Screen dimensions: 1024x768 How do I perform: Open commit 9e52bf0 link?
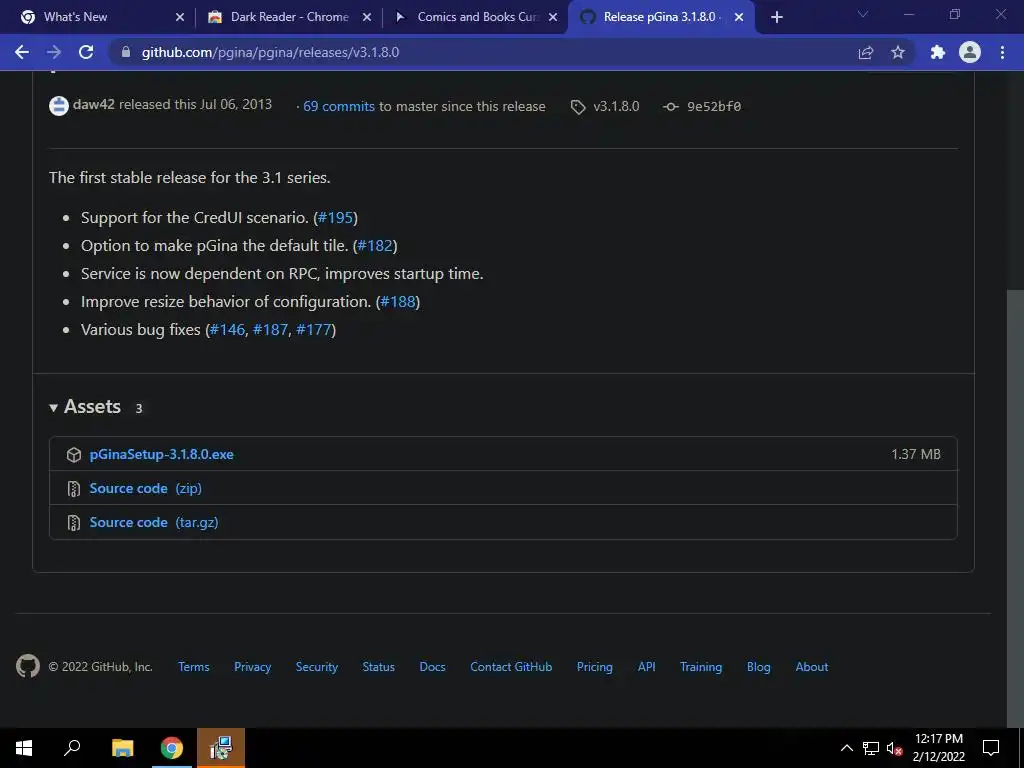pos(714,106)
